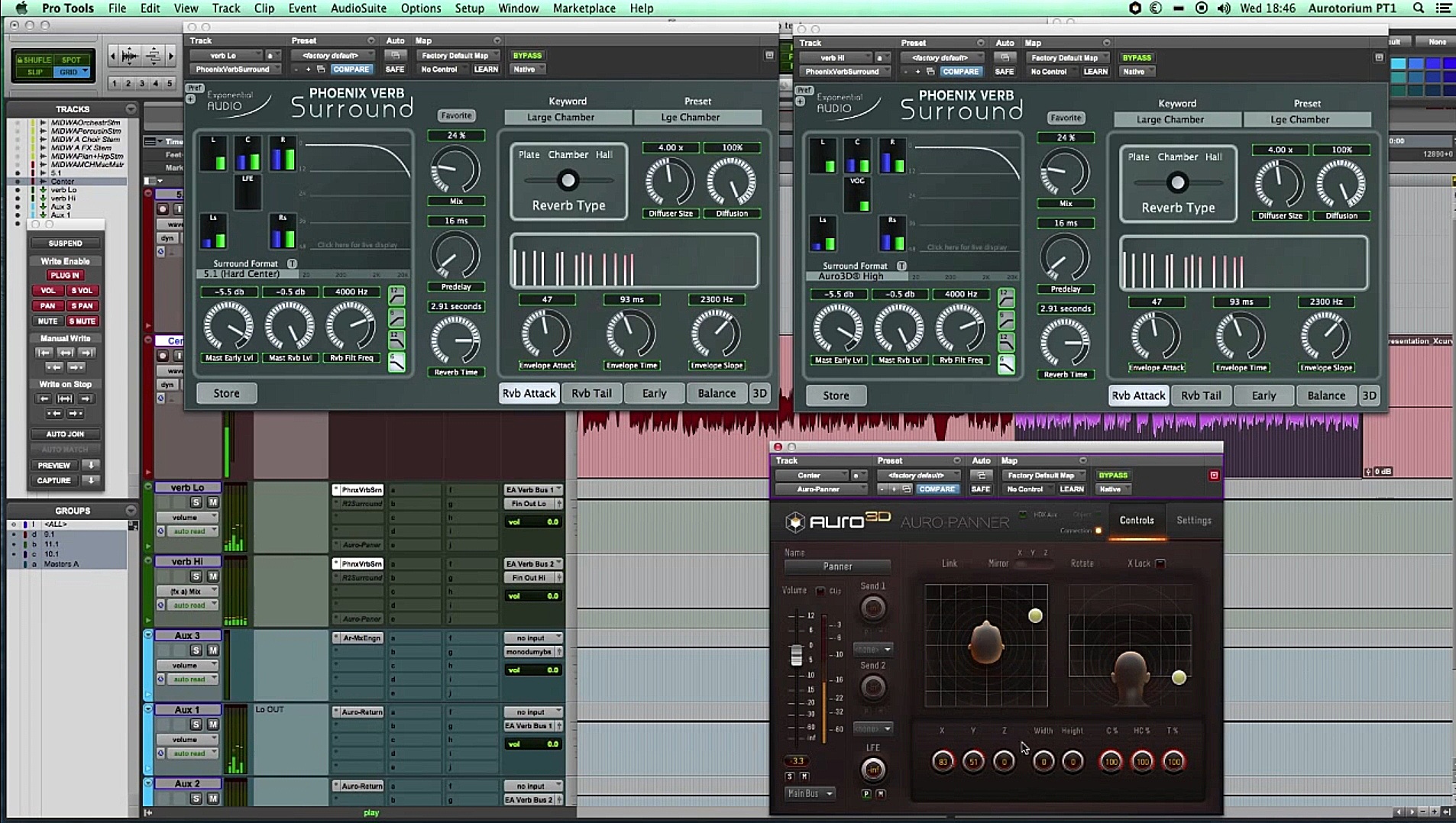Click the Auro 3D cube logo
The height and width of the screenshot is (823, 1456).
(x=795, y=521)
